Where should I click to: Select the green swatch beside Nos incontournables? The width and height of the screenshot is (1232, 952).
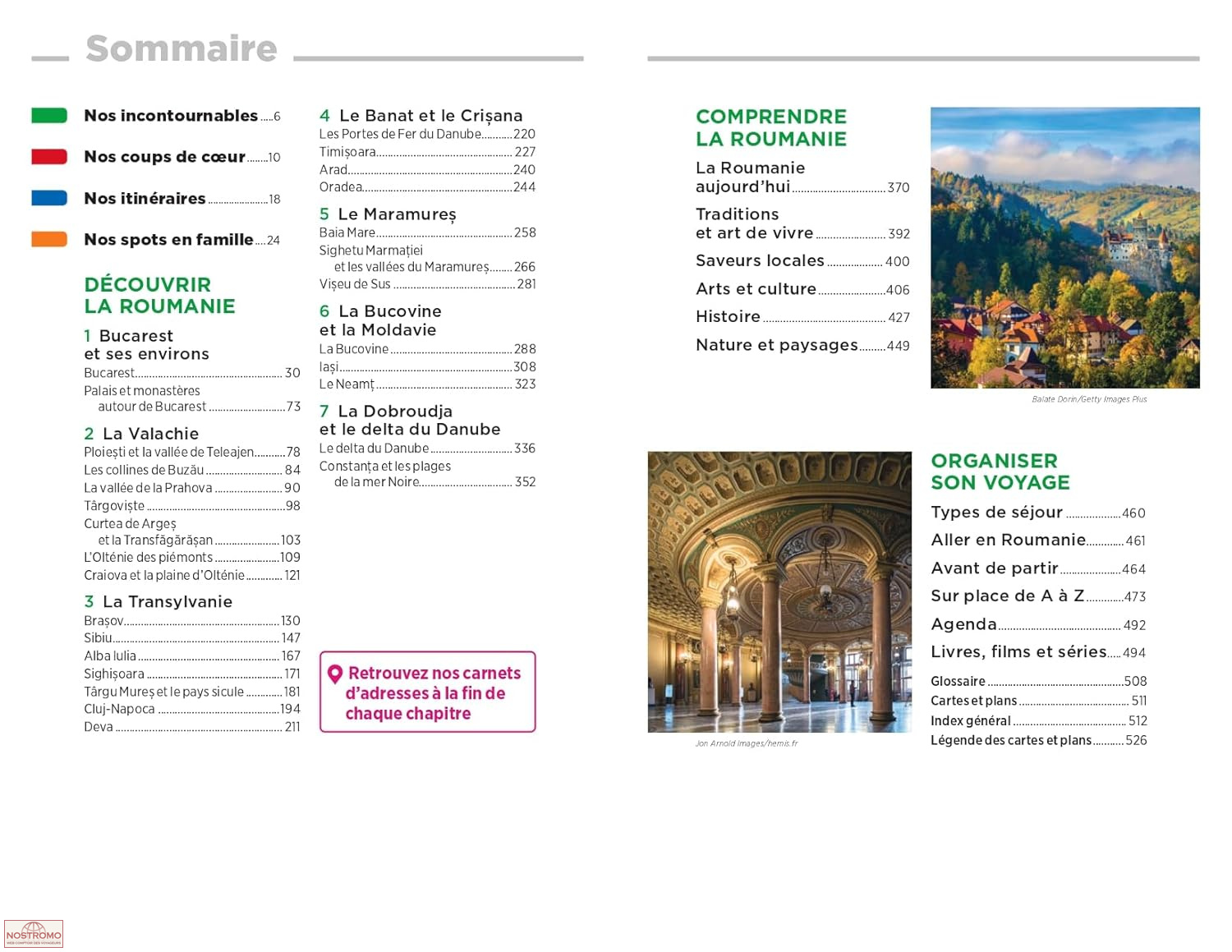pyautogui.click(x=49, y=116)
